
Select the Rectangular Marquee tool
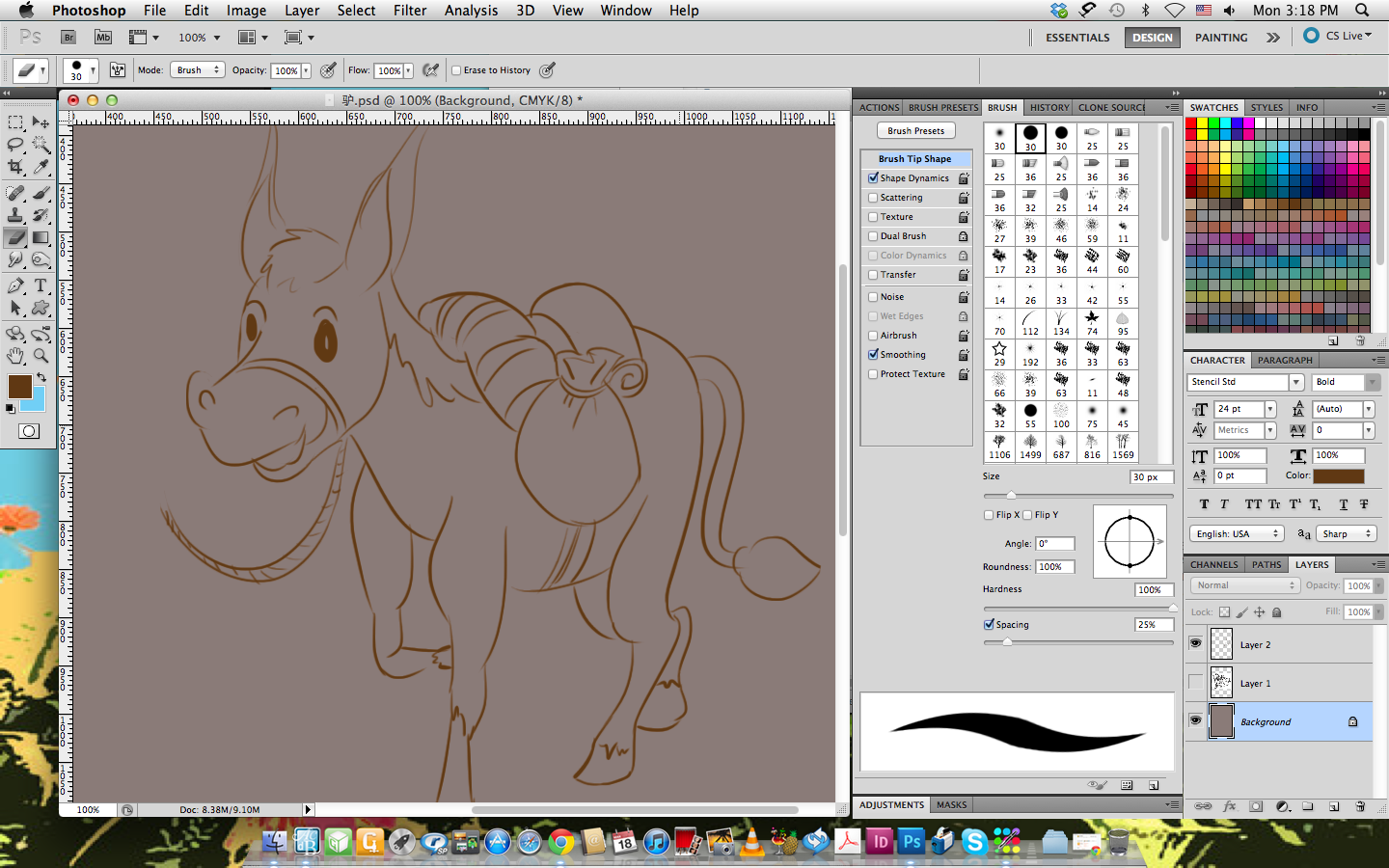(16, 122)
